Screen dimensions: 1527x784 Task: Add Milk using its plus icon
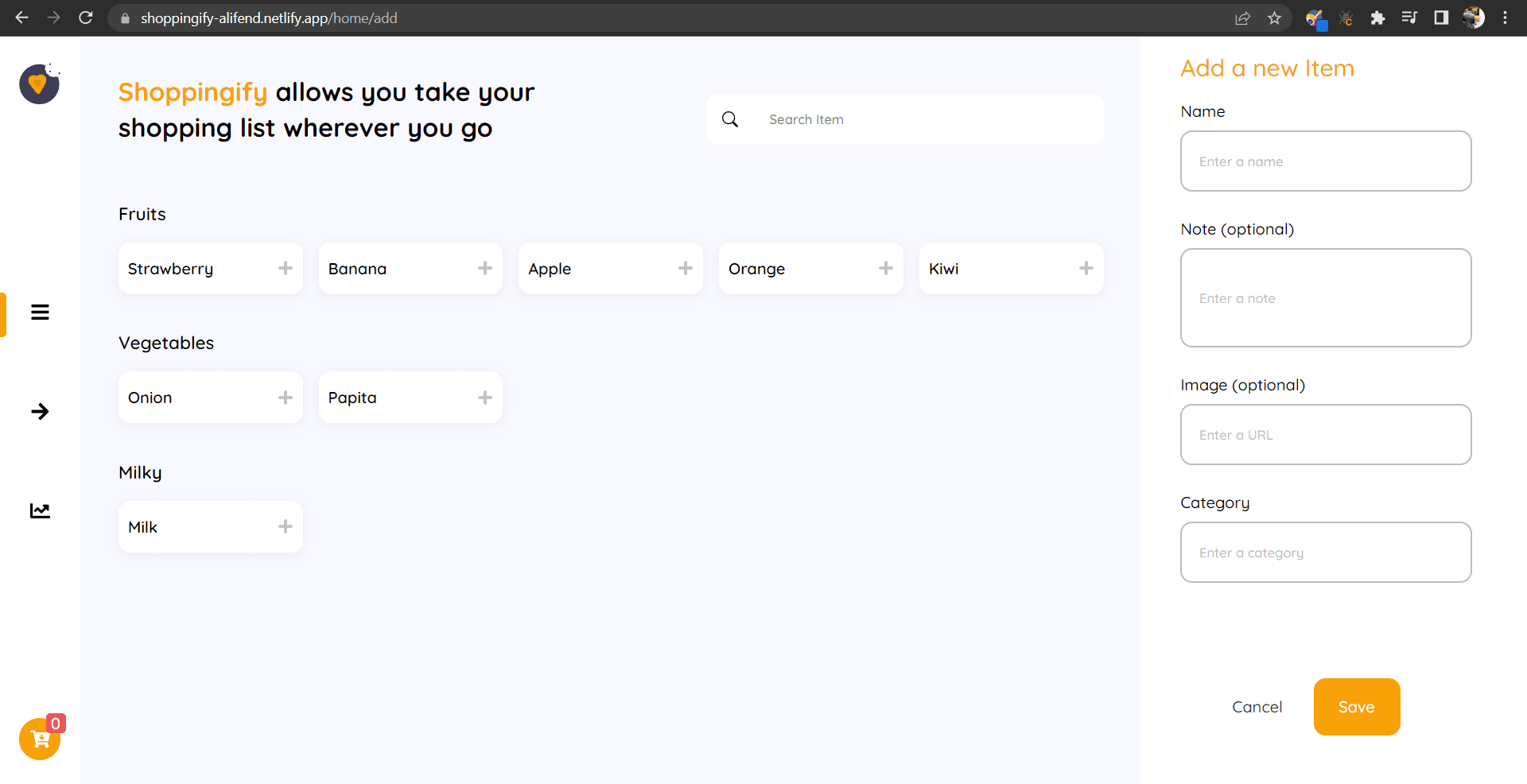286,526
